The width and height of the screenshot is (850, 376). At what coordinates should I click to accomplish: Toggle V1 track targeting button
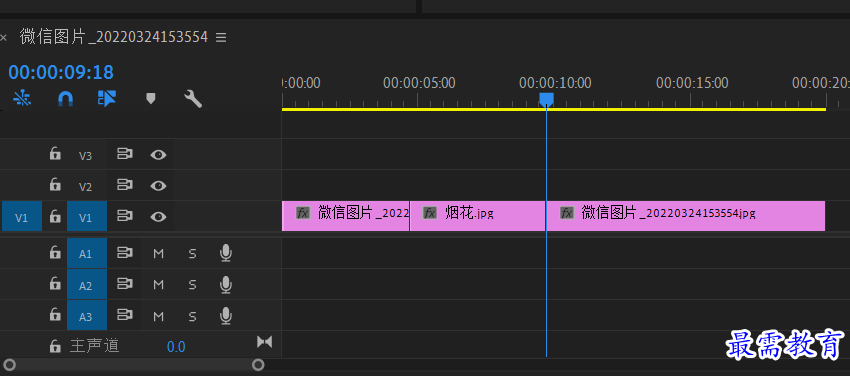point(87,217)
